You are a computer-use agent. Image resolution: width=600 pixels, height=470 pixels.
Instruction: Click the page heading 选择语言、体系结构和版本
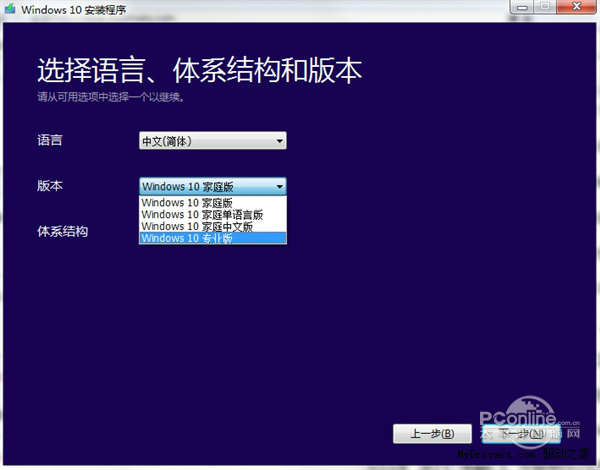(x=199, y=70)
